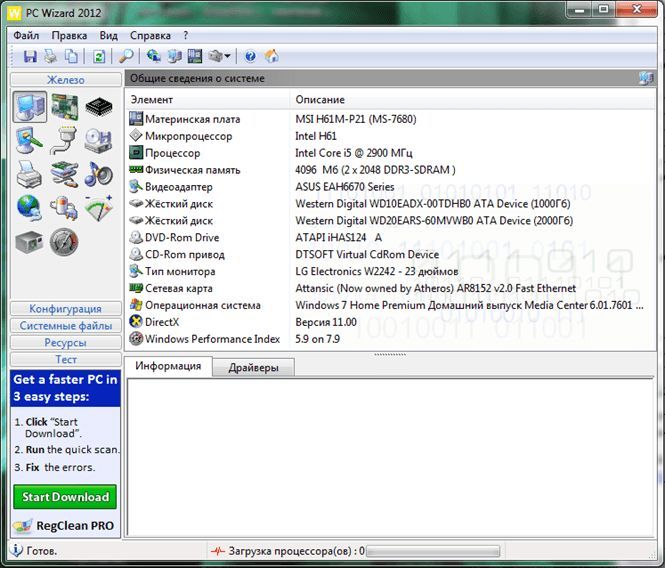665x568 pixels.
Task: Select the Физическая память row
Action: click(390, 170)
